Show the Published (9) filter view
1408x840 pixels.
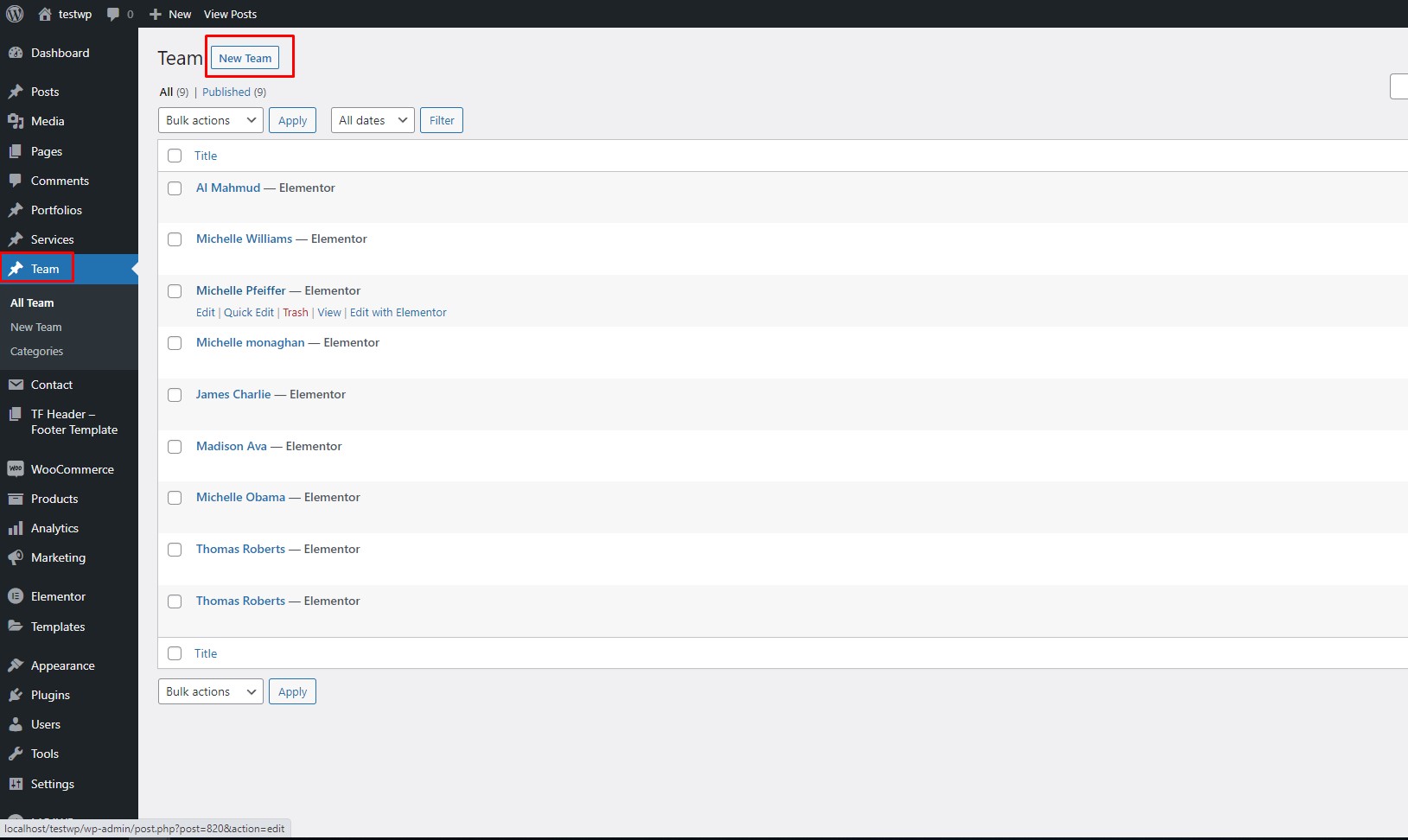(234, 92)
